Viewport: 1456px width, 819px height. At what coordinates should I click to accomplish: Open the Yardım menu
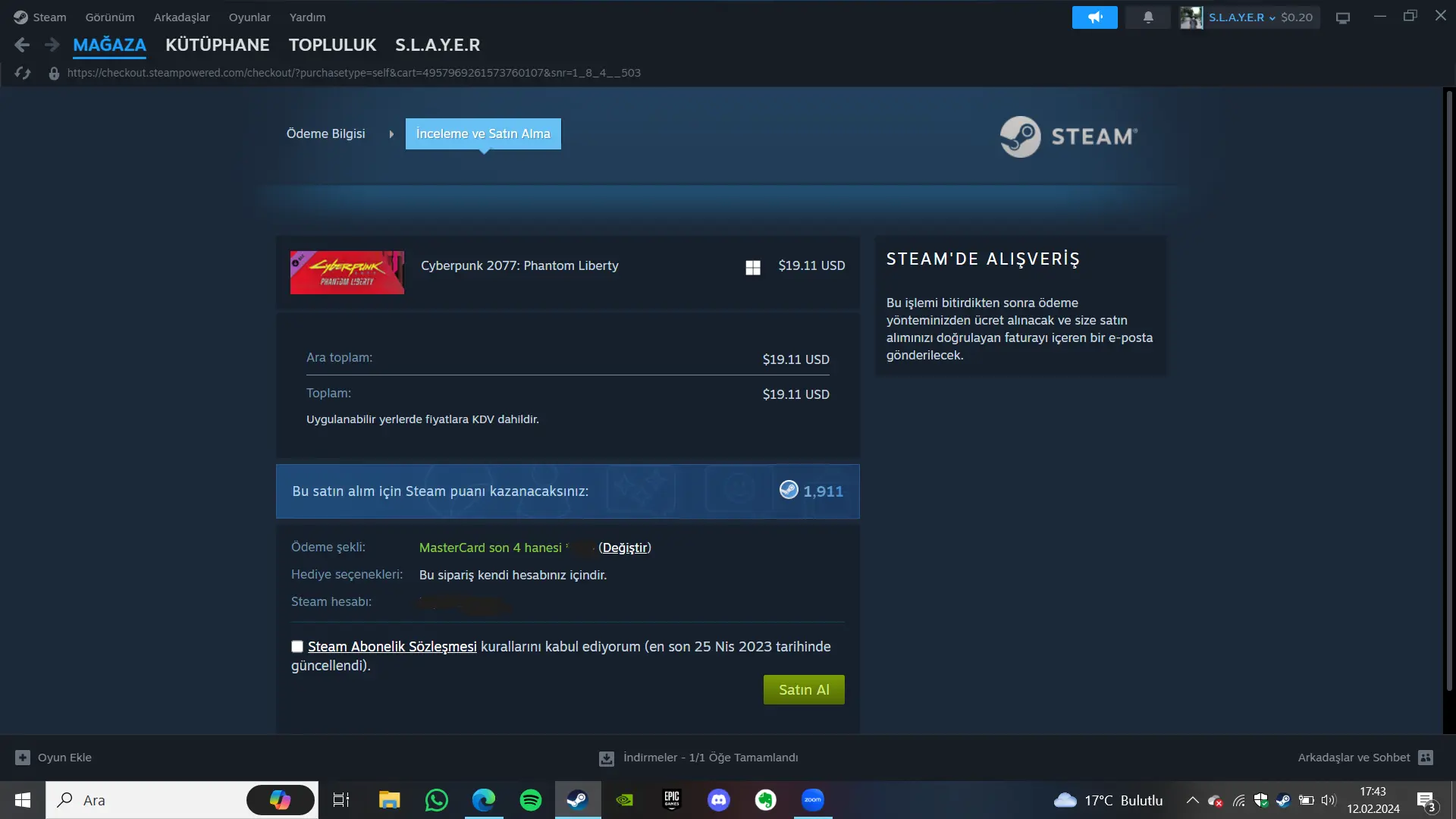tap(307, 17)
